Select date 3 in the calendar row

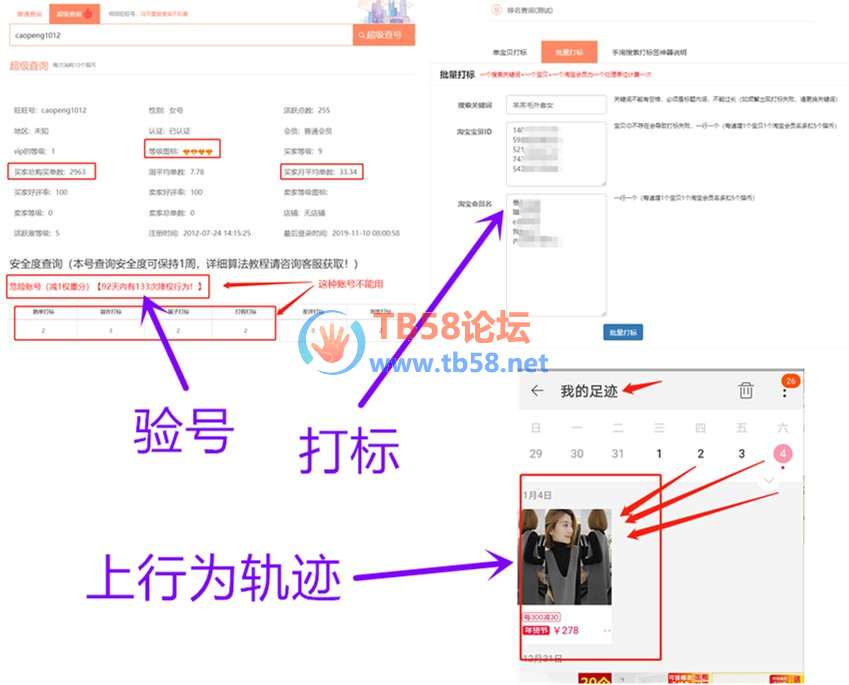pos(741,454)
